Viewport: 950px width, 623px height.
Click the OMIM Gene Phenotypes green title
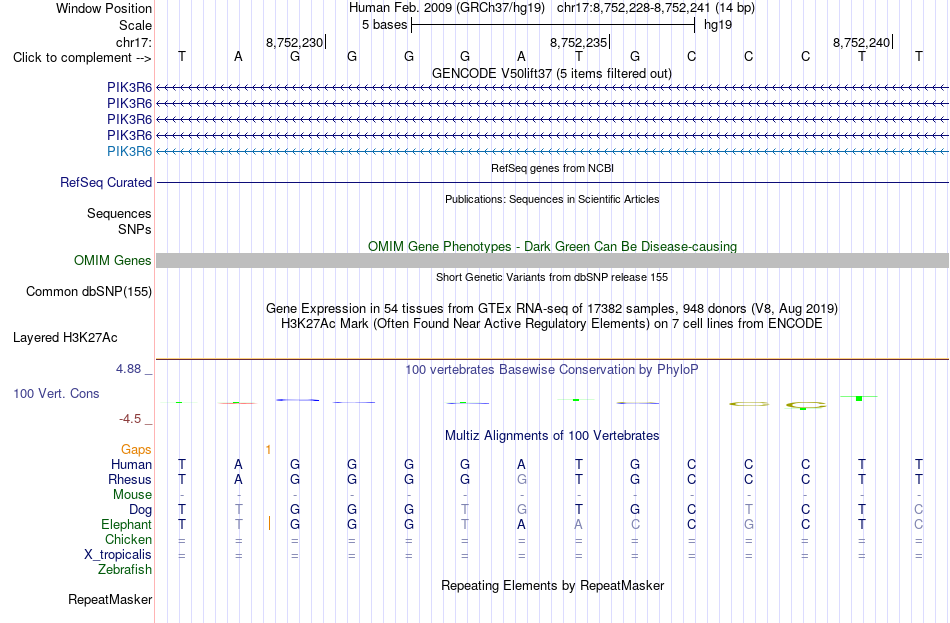click(553, 246)
